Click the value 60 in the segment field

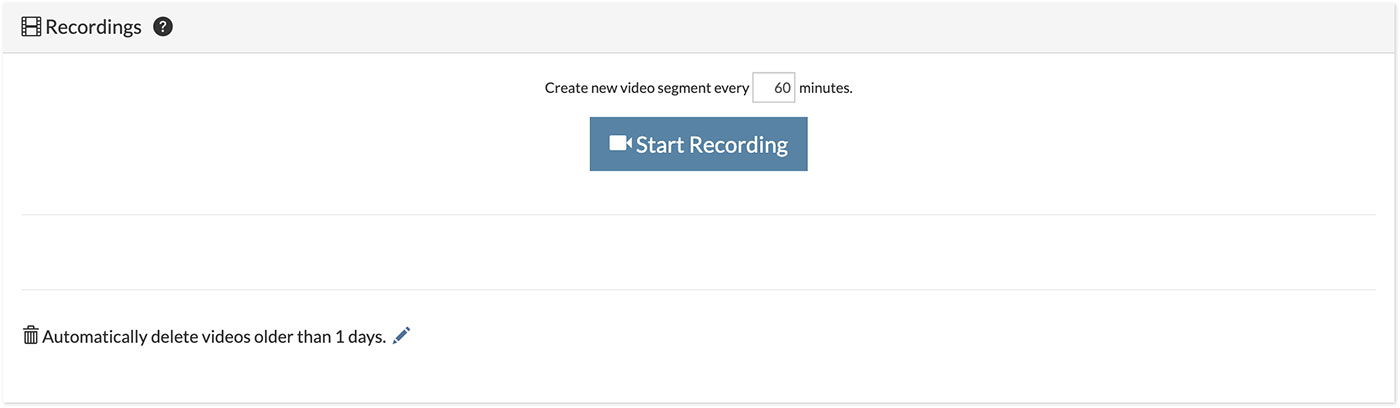(x=782, y=88)
